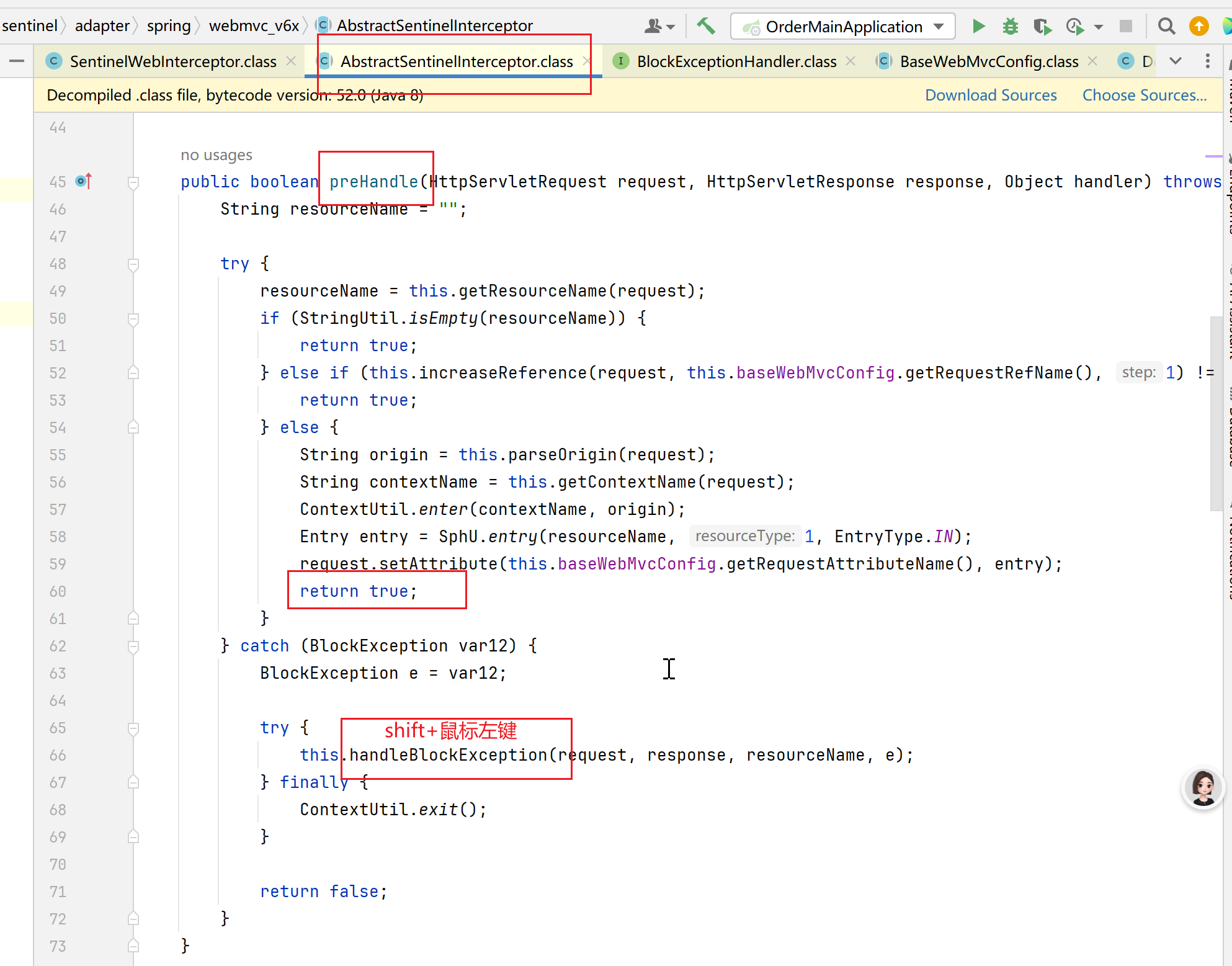Click the profiler run icon

pos(1074,26)
